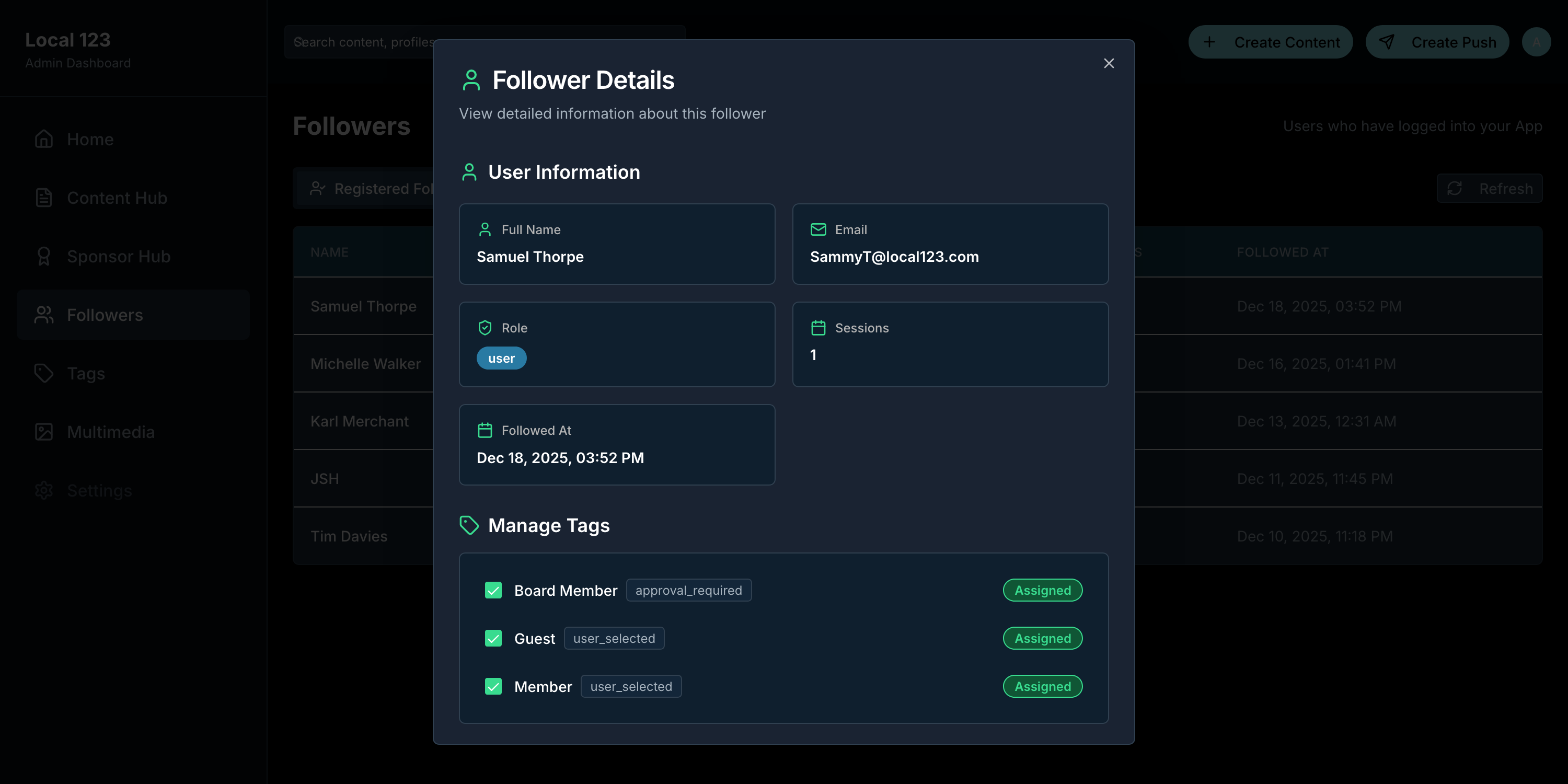The width and height of the screenshot is (1568, 784).
Task: Disable the Guest tag checkbox
Action: point(493,638)
